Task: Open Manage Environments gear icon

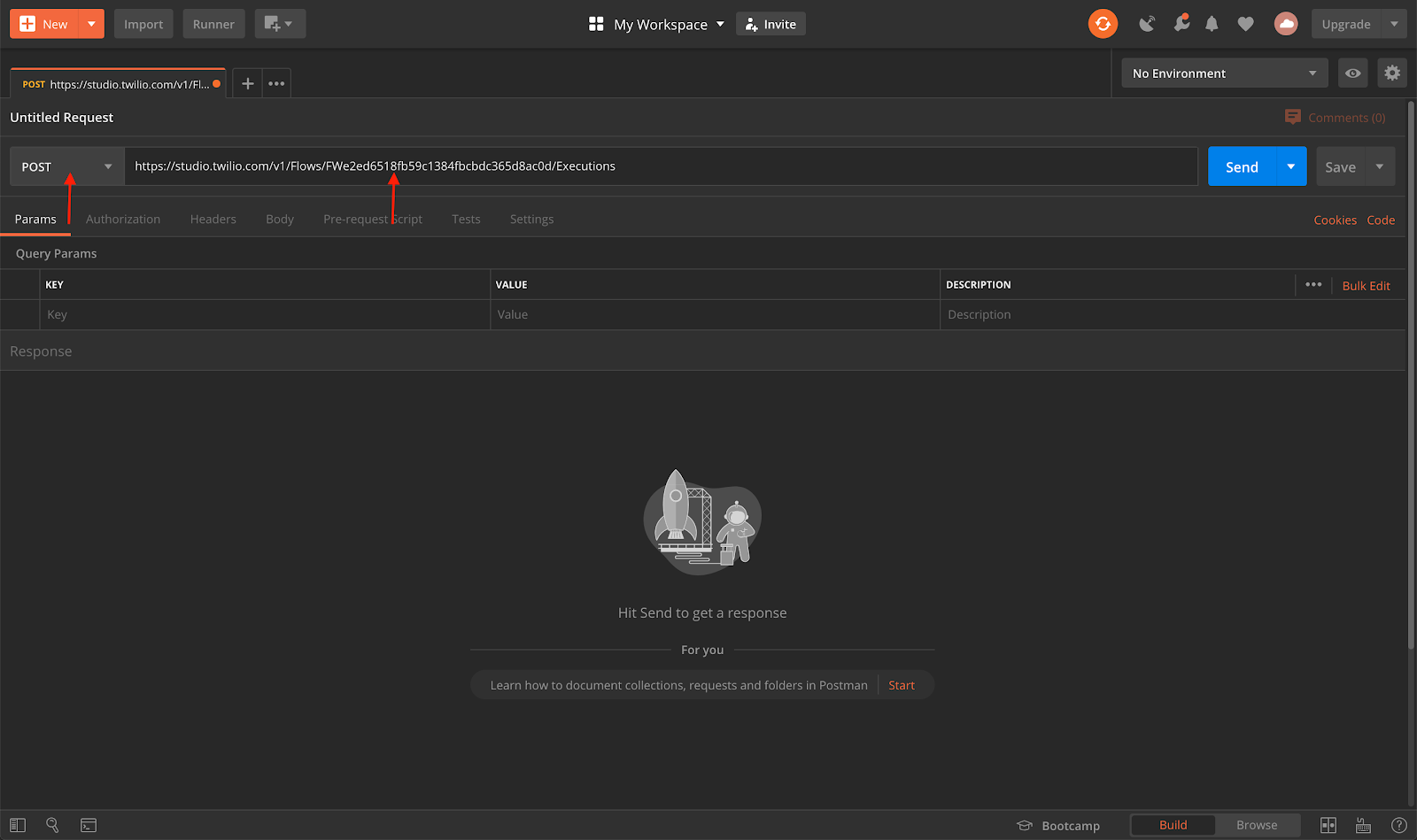Action: pyautogui.click(x=1392, y=73)
